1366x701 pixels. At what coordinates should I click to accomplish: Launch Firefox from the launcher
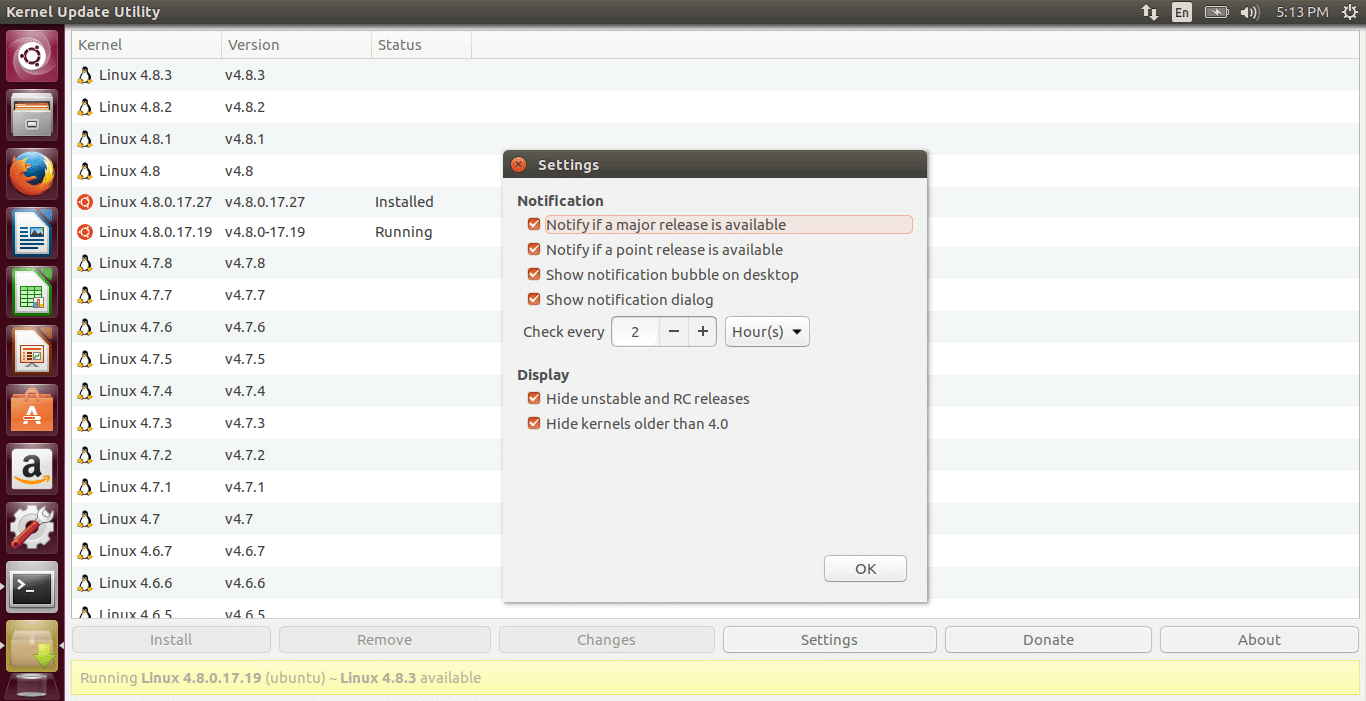[x=33, y=174]
